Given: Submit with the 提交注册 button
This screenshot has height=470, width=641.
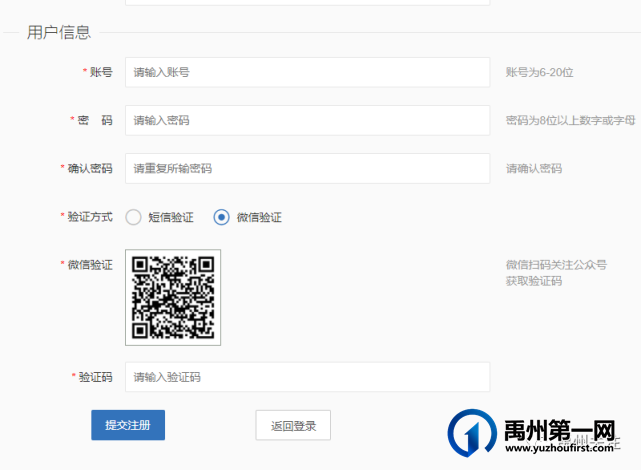Looking at the screenshot, I should (x=128, y=425).
